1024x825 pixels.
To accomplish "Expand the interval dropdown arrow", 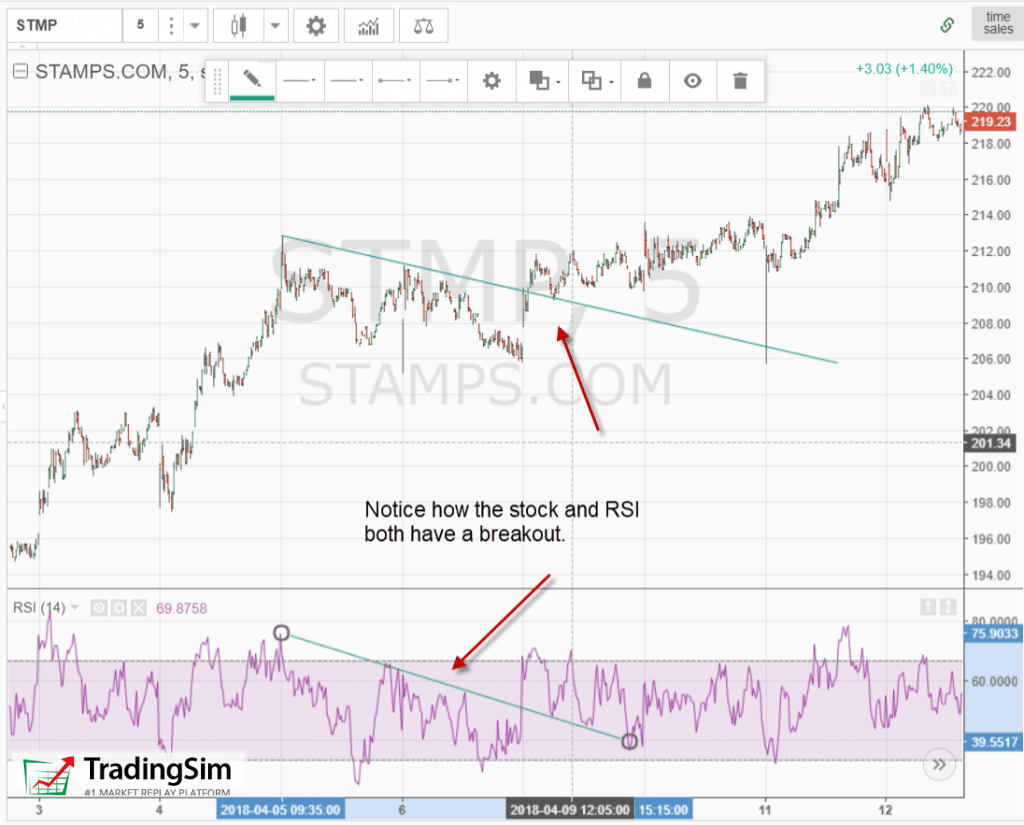I will [195, 25].
